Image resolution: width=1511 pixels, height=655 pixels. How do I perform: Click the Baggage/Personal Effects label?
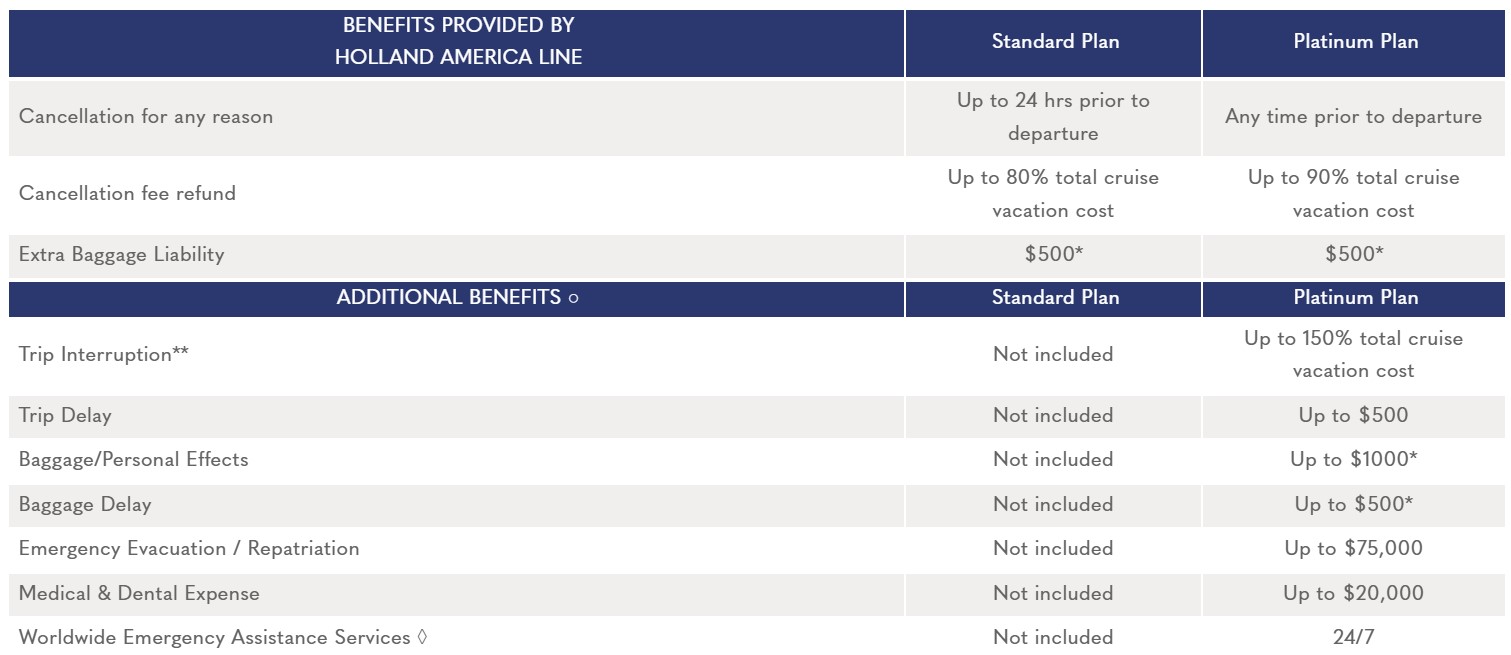click(134, 460)
